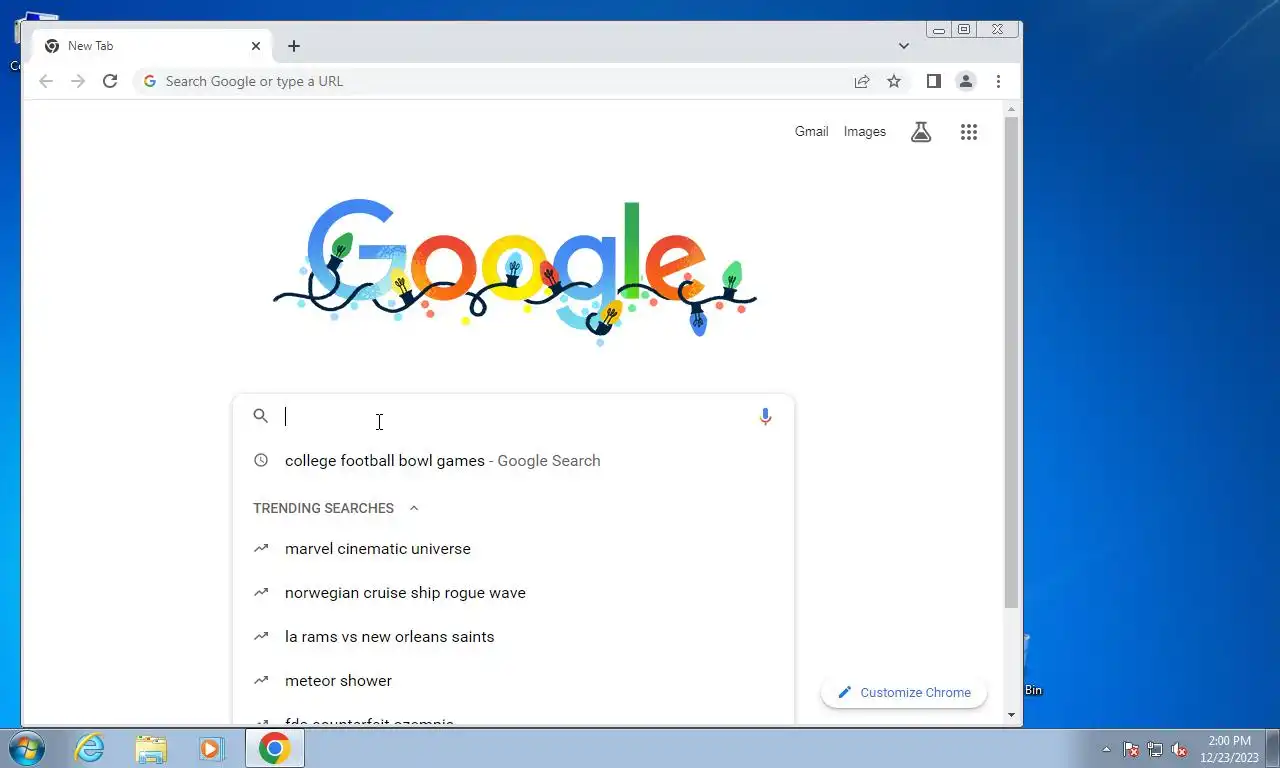The height and width of the screenshot is (768, 1280).
Task: Open the Windows Start button
Action: tap(27, 748)
